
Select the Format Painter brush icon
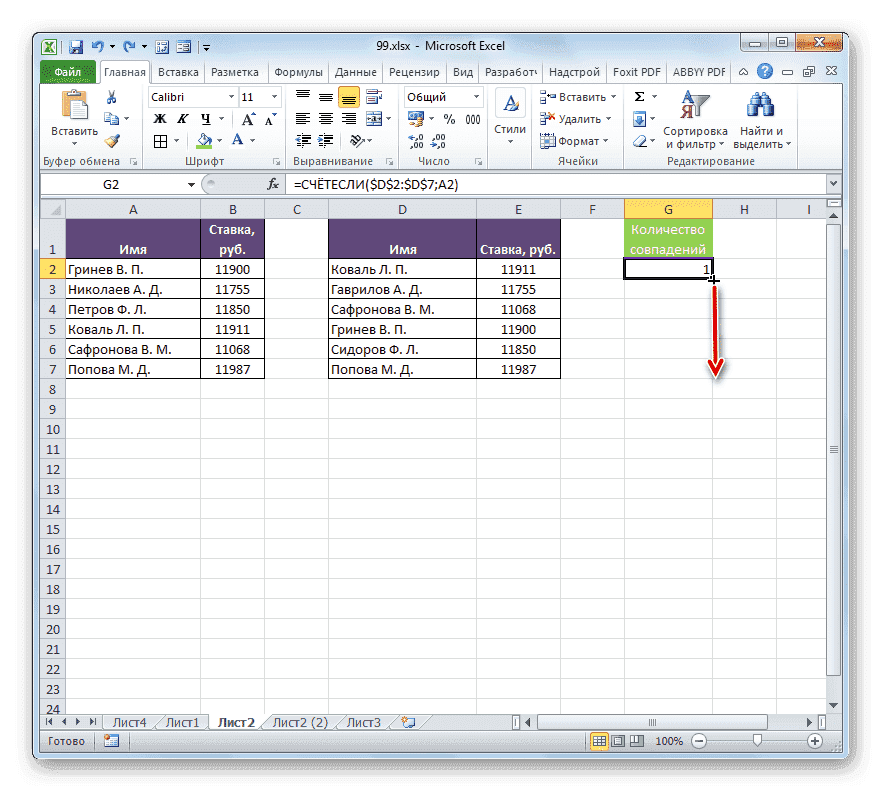tap(110, 140)
